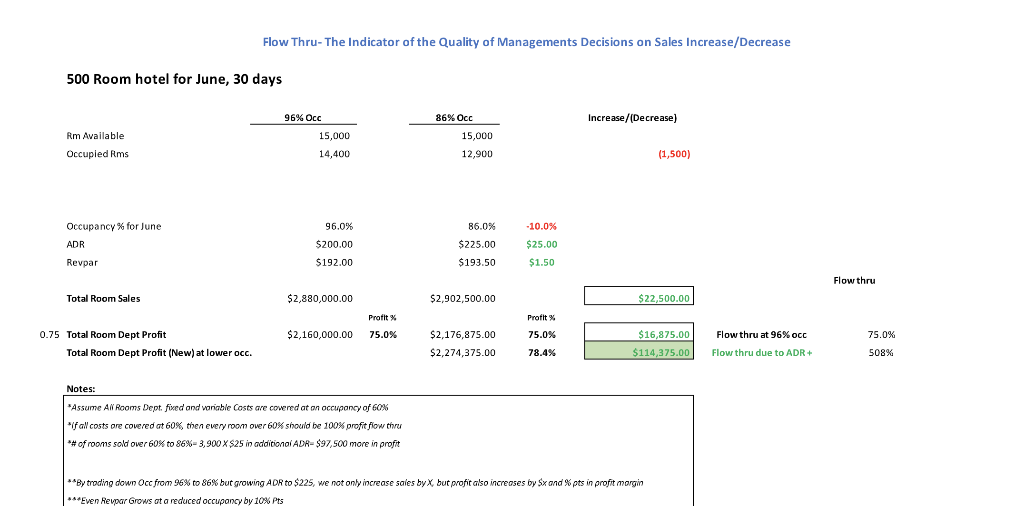Select the $225.00 ADR value
The image size is (1024, 506).
click(477, 244)
